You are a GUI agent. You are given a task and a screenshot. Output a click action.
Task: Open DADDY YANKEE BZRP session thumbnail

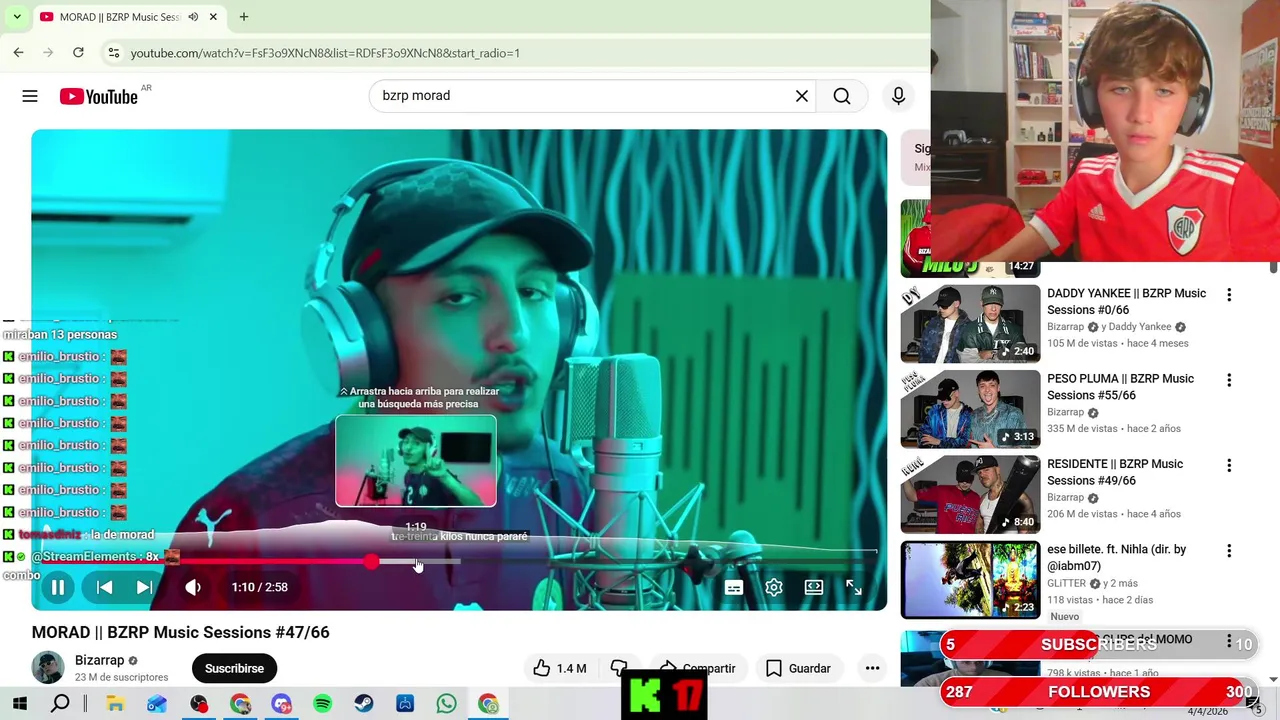[x=970, y=324]
